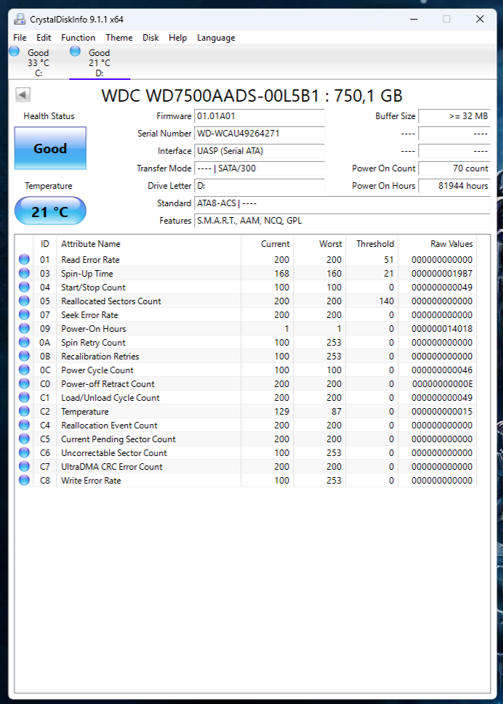Open the File menu
Viewport: 503px width, 704px height.
pos(20,38)
